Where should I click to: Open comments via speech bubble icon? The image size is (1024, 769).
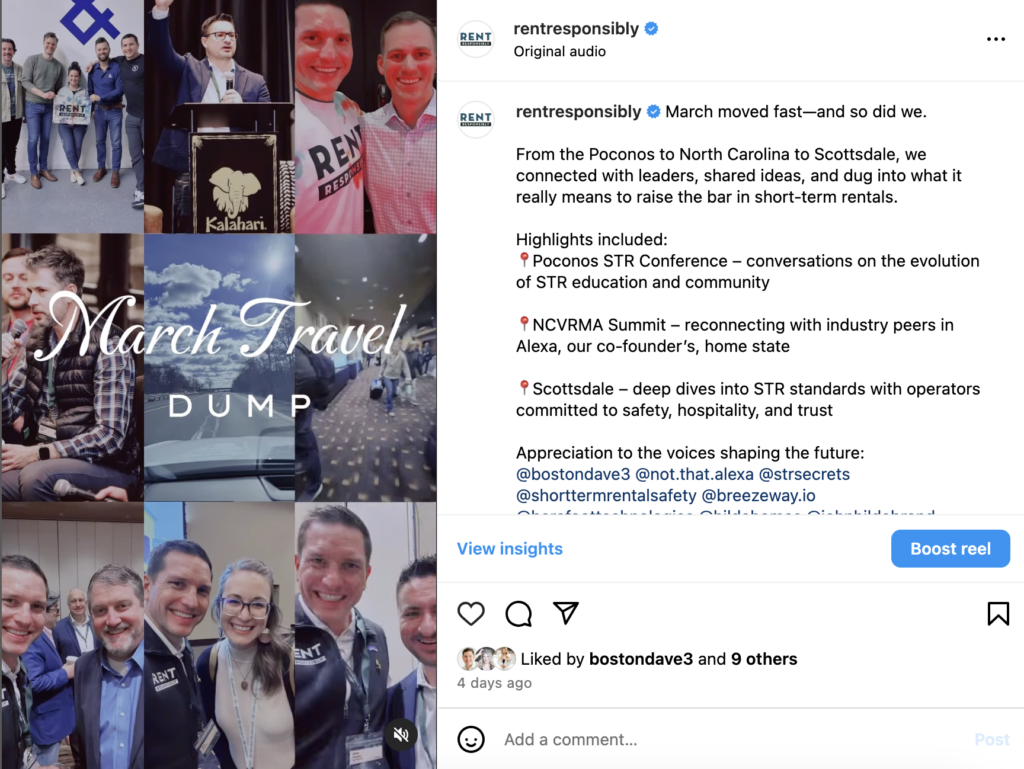(519, 614)
